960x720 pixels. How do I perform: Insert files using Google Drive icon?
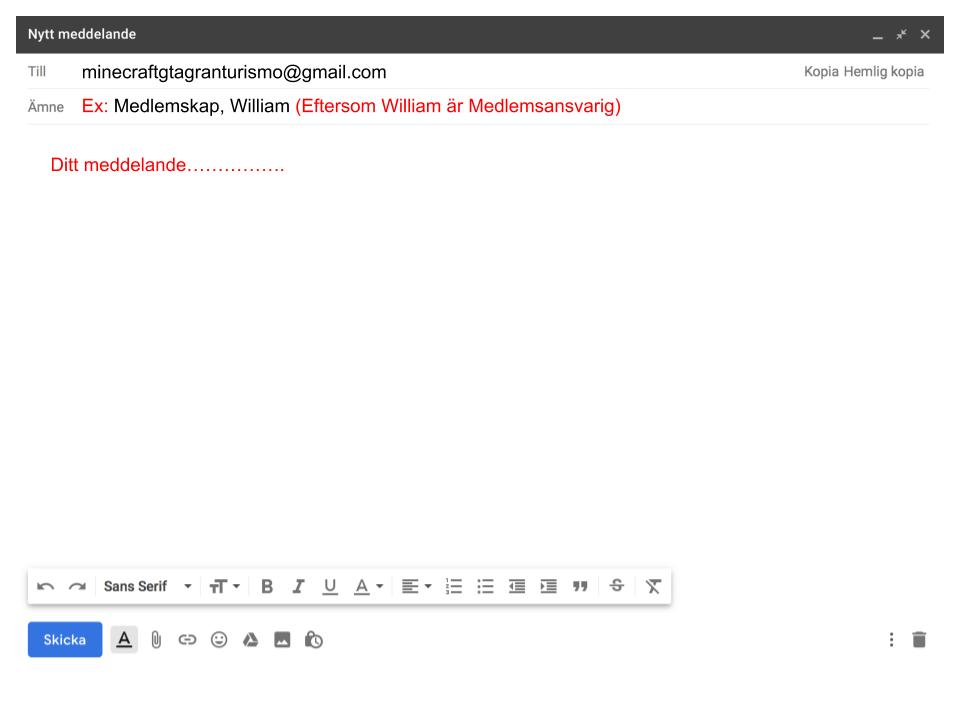click(249, 640)
